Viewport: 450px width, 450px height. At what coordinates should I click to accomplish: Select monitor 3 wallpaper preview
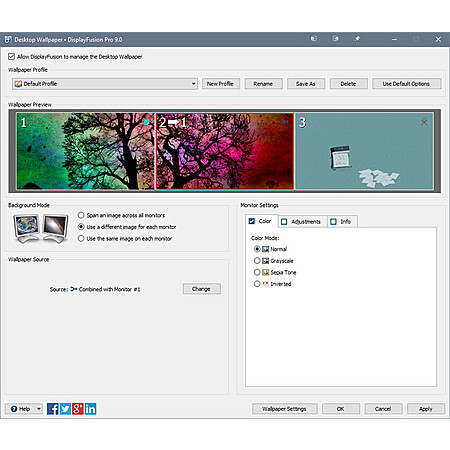pyautogui.click(x=364, y=151)
